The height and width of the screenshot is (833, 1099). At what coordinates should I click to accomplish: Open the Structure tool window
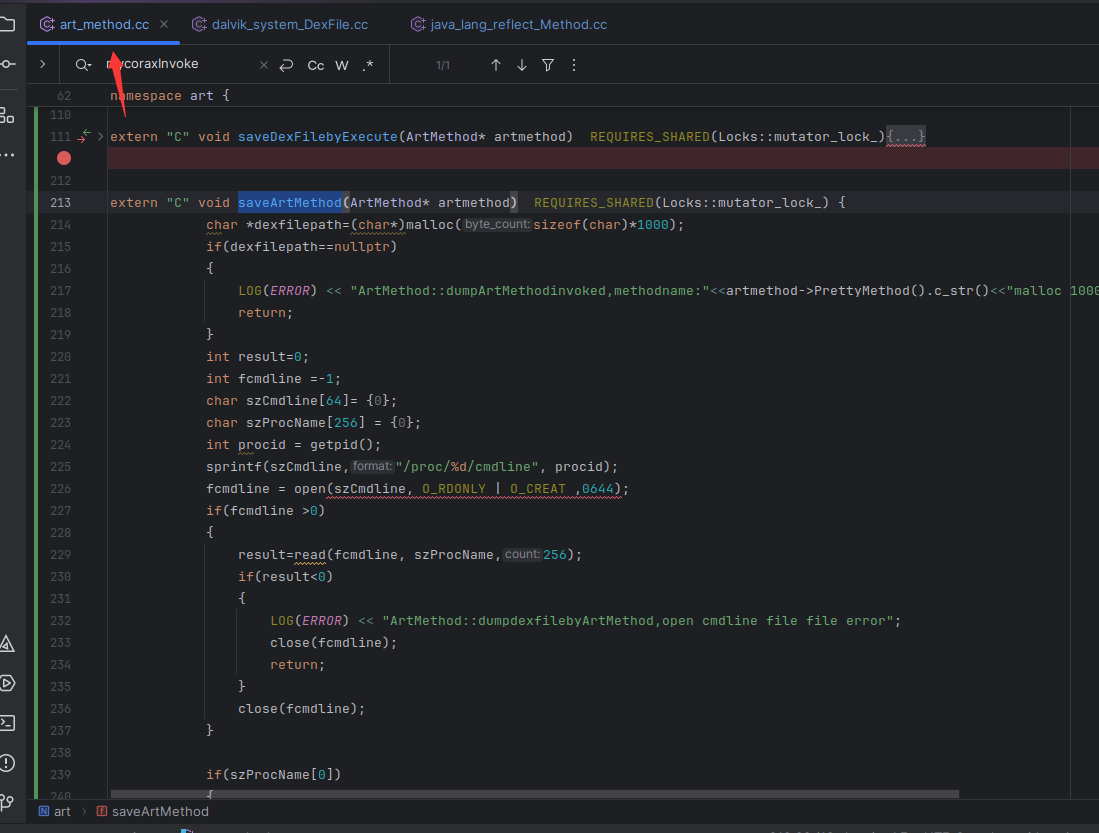(x=7, y=114)
